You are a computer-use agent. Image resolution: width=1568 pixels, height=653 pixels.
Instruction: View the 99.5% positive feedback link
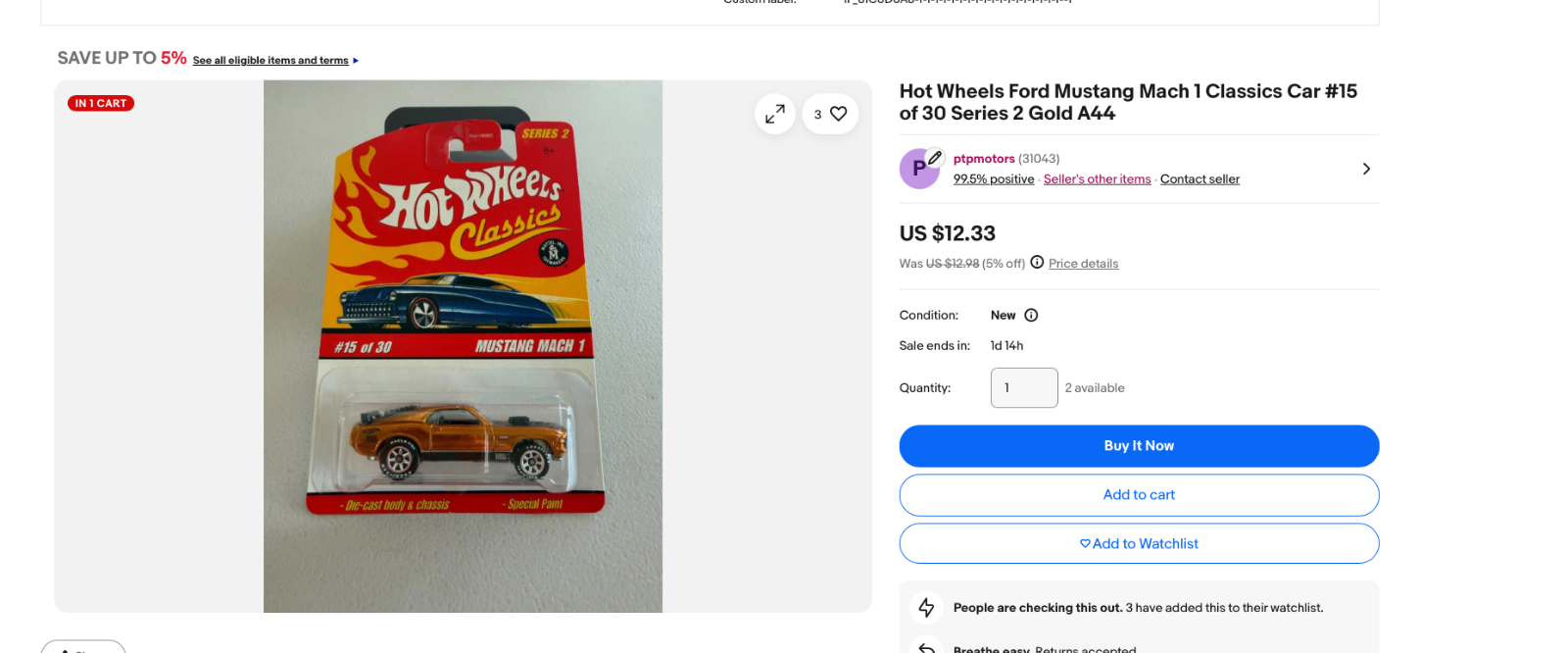(x=994, y=178)
